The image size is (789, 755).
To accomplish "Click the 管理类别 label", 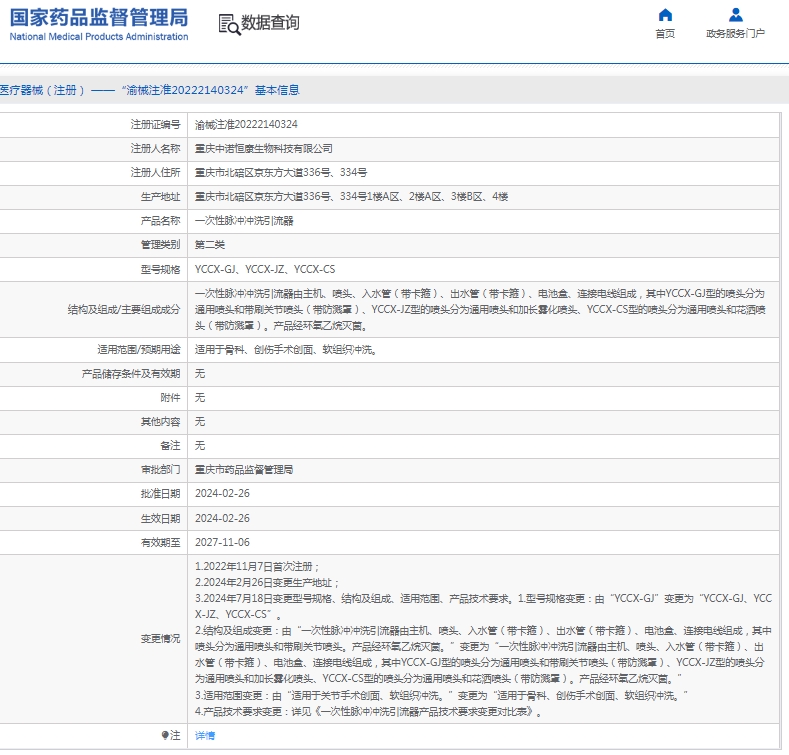I will (160, 245).
